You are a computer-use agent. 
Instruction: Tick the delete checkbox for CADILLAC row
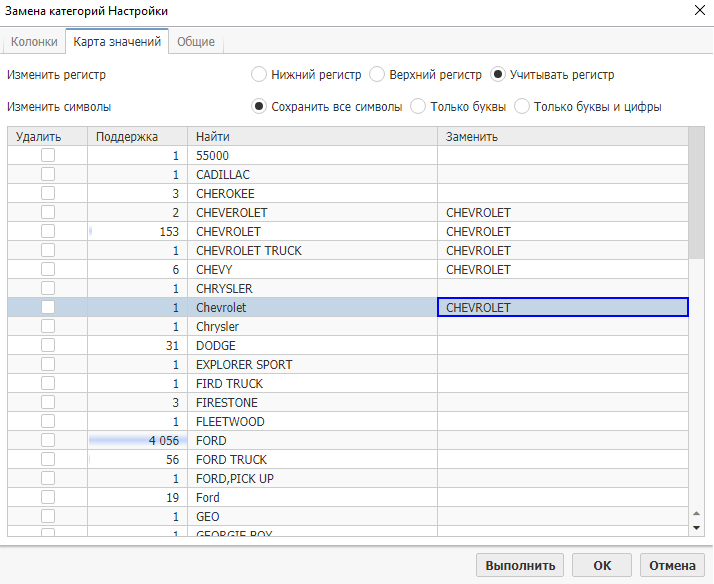(47, 175)
